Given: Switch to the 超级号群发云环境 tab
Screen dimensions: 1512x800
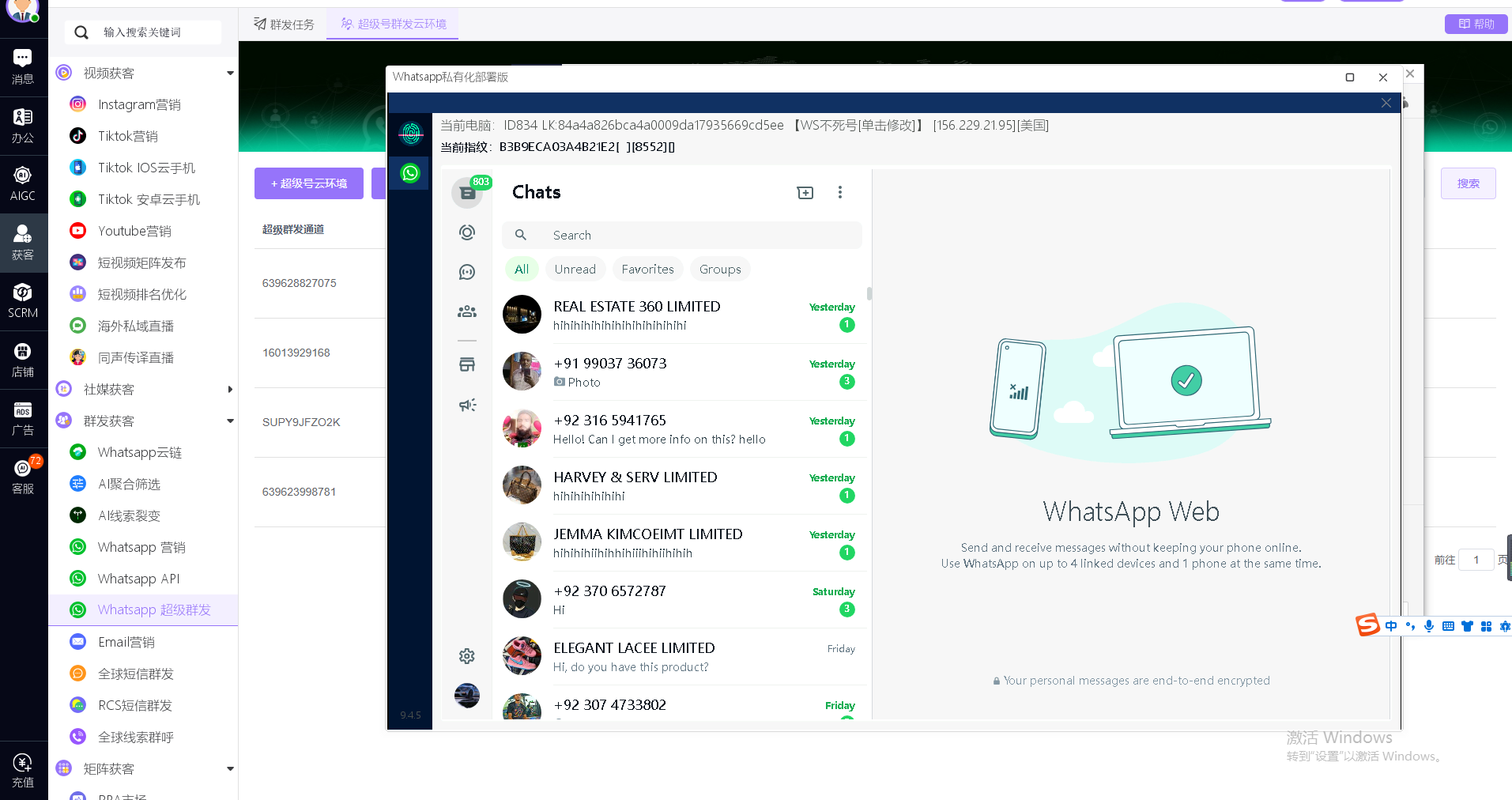Looking at the screenshot, I should coord(394,25).
